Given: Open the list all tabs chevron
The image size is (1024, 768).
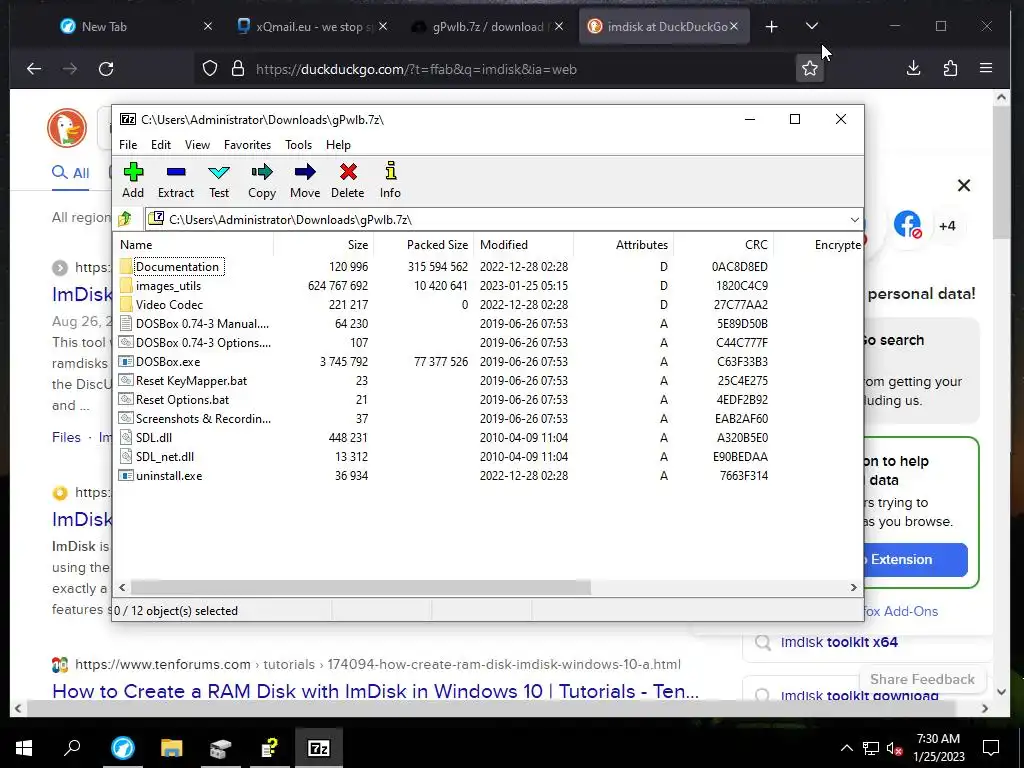Looking at the screenshot, I should [x=812, y=26].
